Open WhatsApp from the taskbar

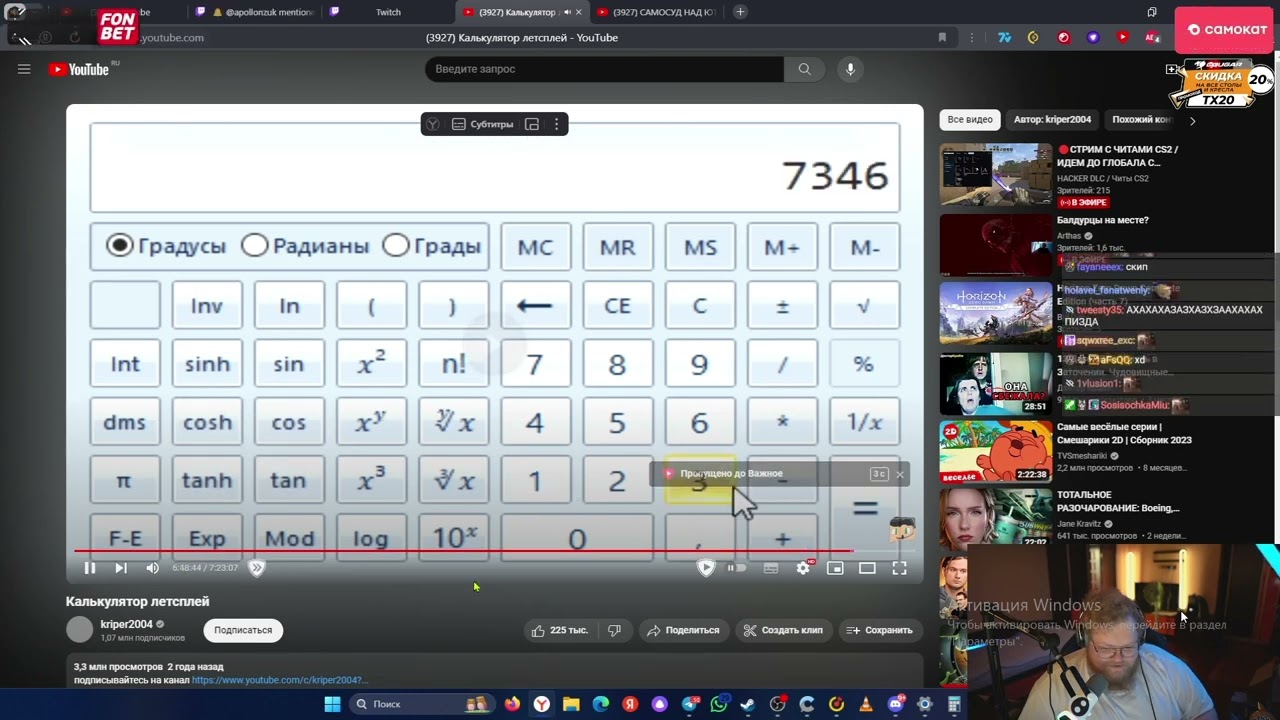pos(718,704)
